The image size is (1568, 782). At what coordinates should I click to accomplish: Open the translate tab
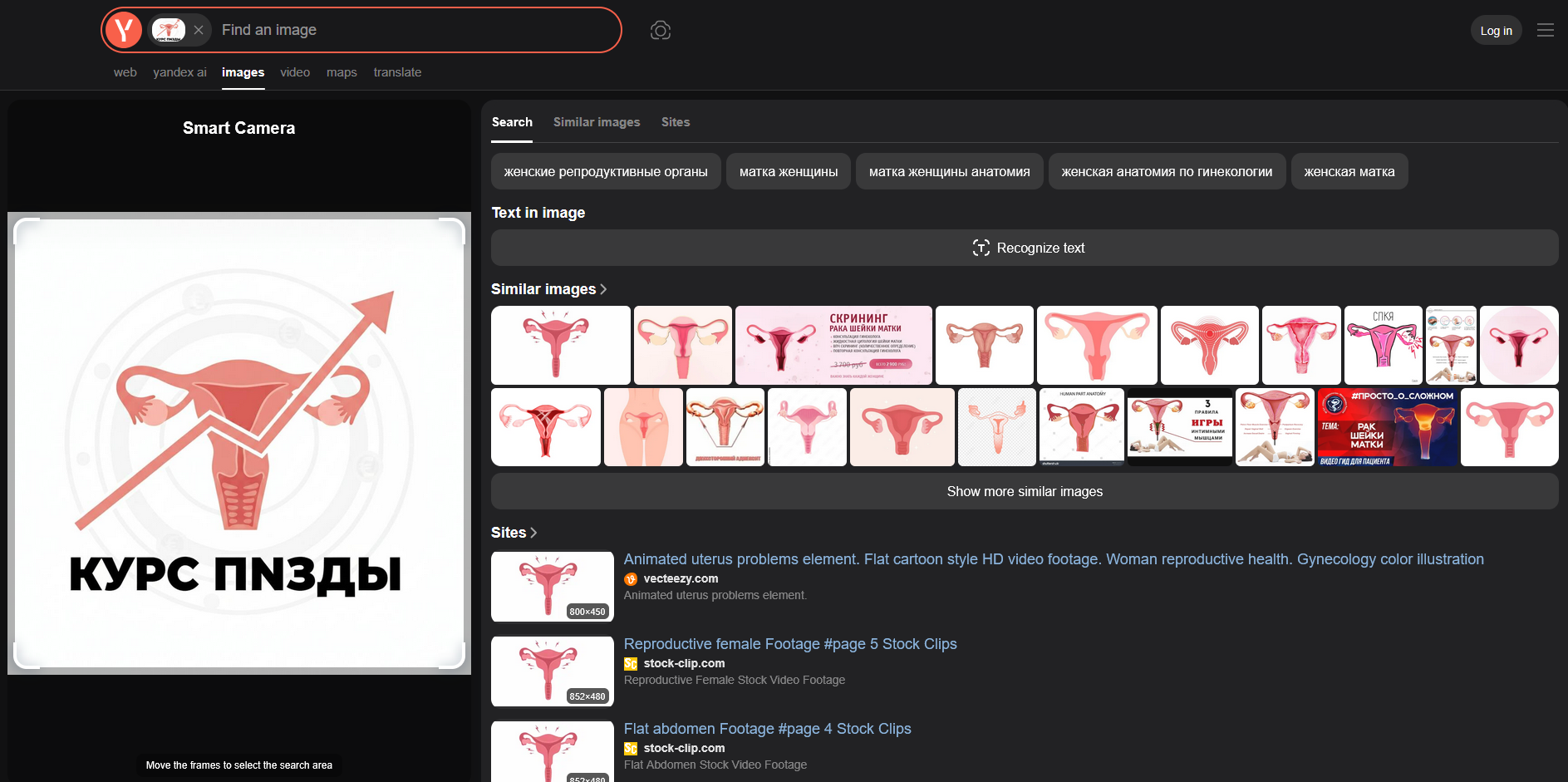click(x=397, y=72)
